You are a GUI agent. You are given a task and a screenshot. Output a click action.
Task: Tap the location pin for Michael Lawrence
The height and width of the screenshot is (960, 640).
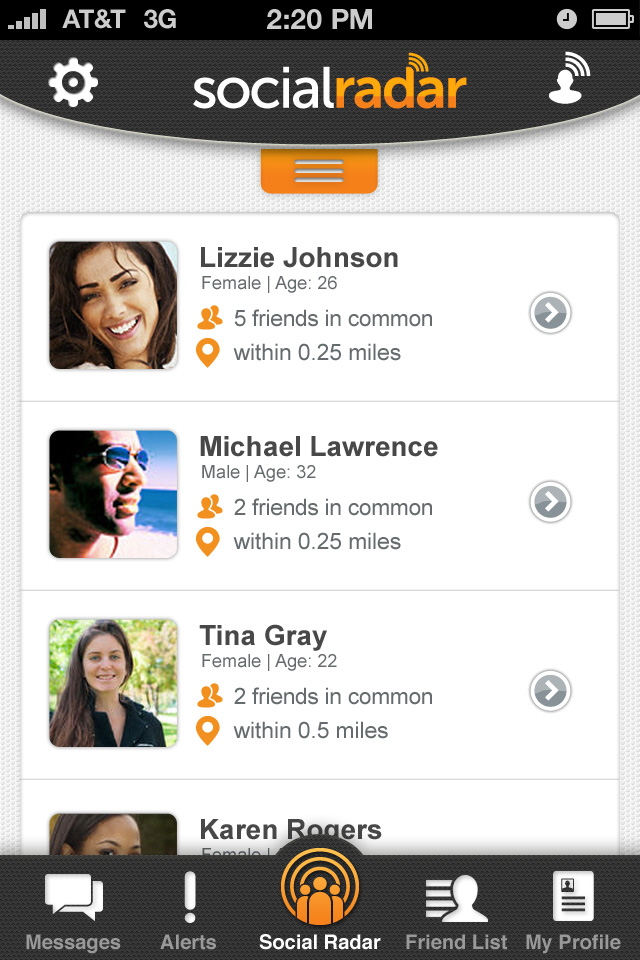coord(208,542)
